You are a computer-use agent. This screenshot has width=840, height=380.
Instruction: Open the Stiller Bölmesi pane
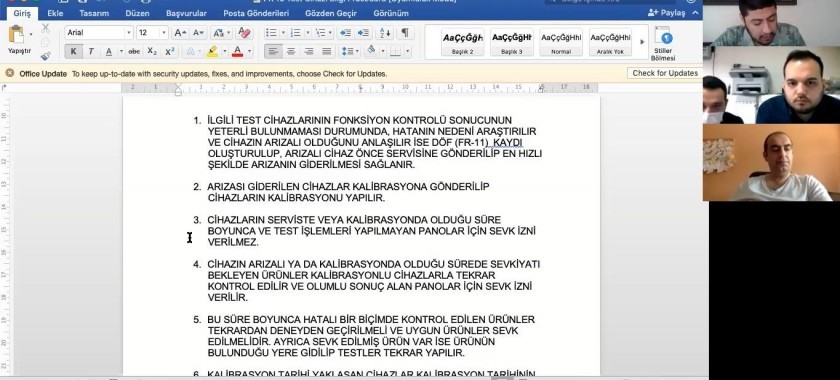pos(663,43)
